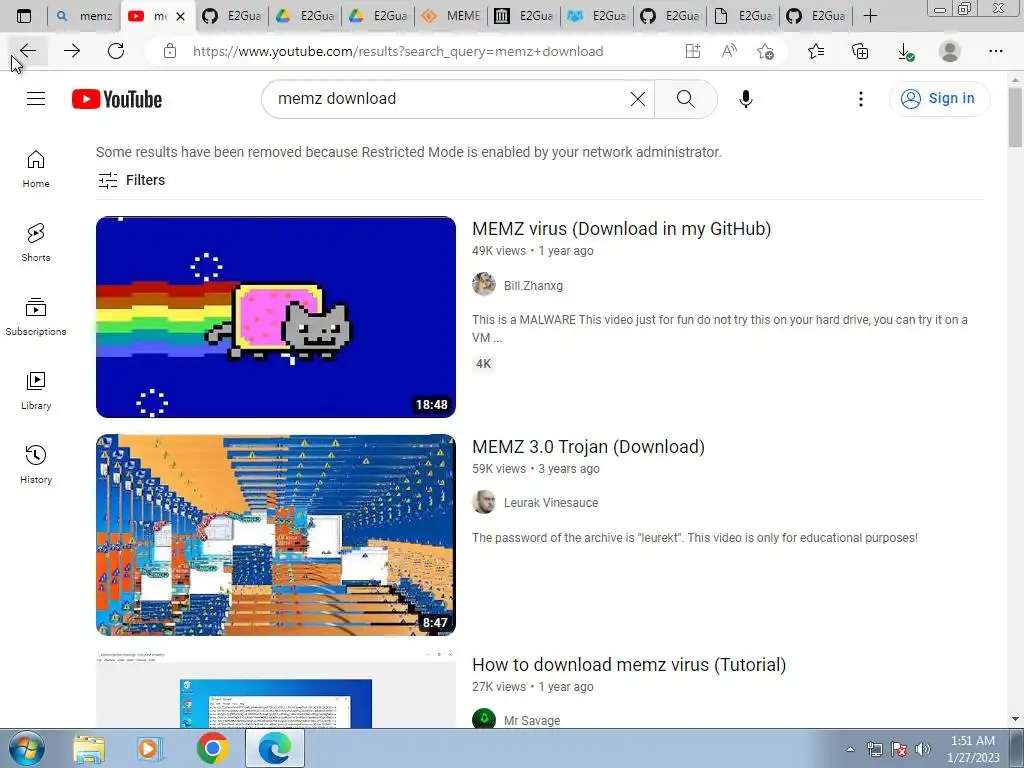The image size is (1024, 768).
Task: View site info via the address bar lock icon
Action: pos(170,51)
